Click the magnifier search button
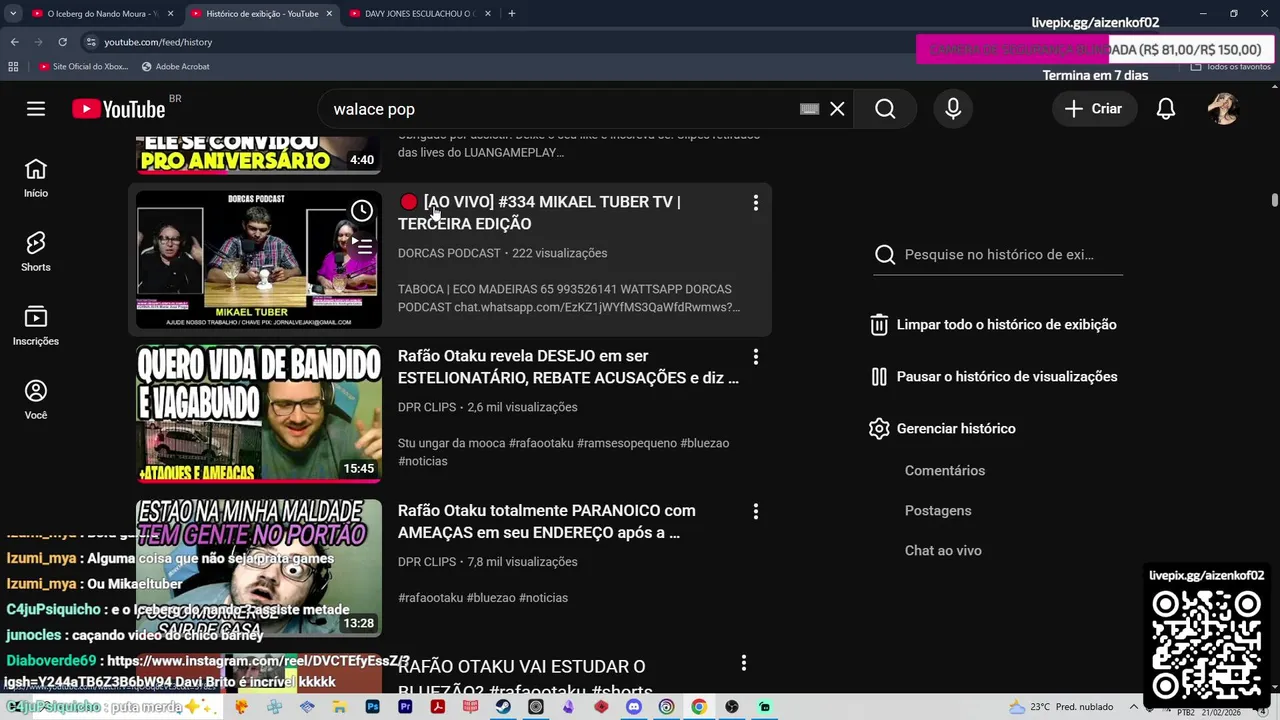 point(885,109)
